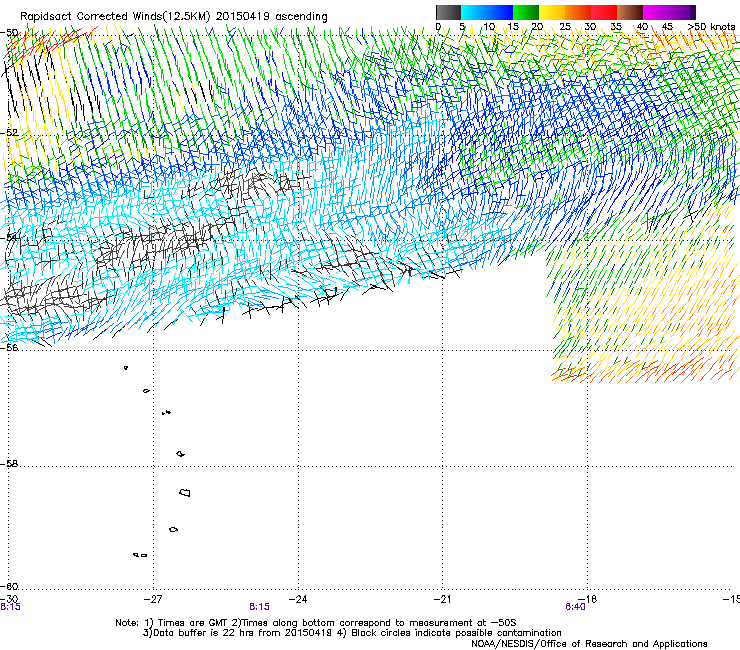Click the '-52' latitude axis label

(9, 133)
